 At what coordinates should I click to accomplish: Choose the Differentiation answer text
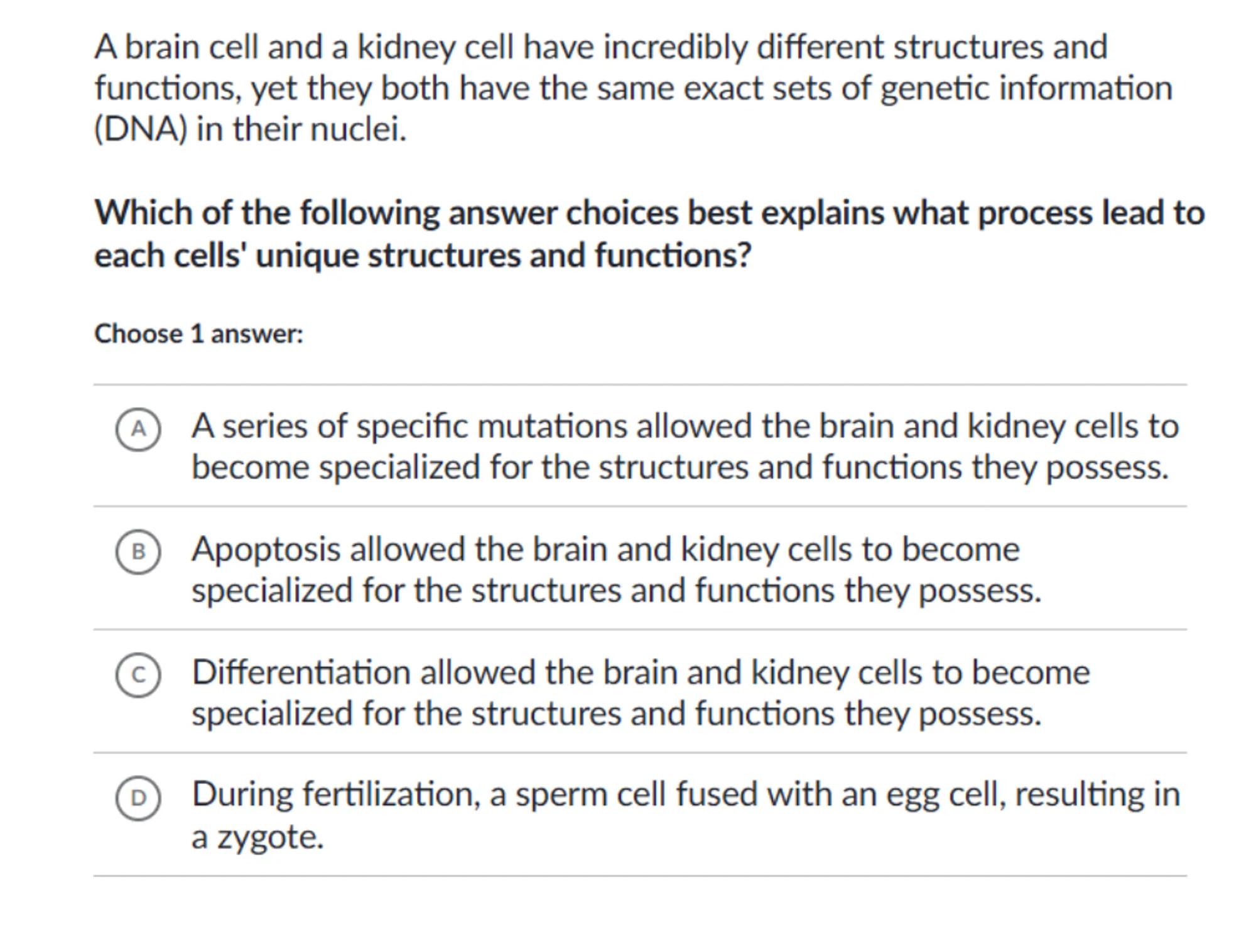pos(641,693)
